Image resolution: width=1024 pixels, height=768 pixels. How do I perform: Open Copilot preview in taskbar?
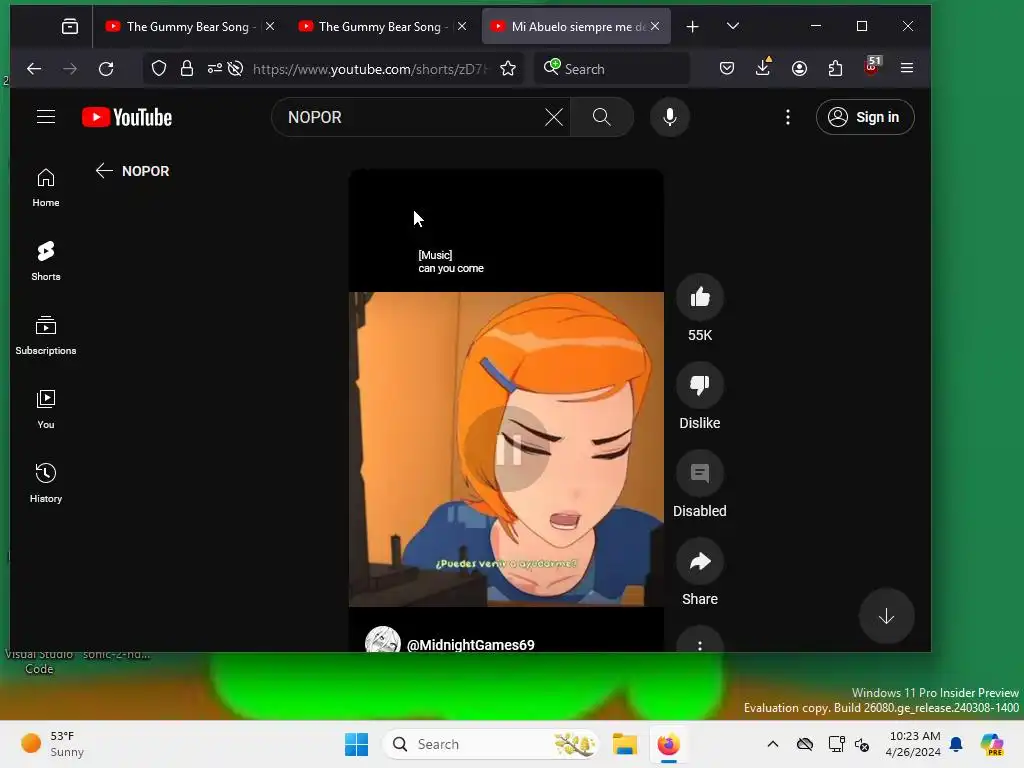(991, 744)
